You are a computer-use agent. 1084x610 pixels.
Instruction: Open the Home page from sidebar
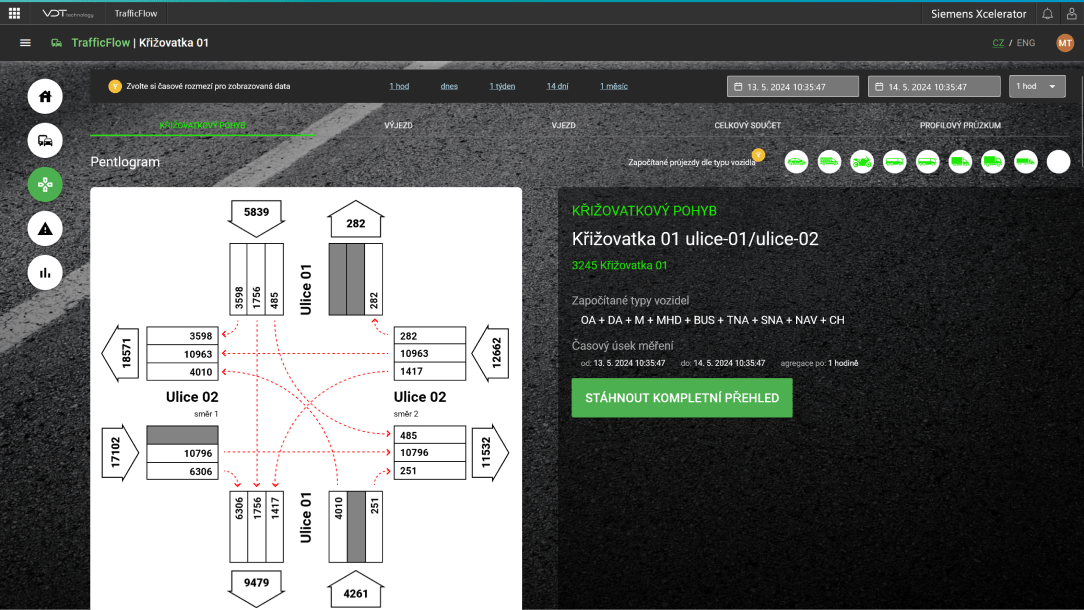point(45,97)
